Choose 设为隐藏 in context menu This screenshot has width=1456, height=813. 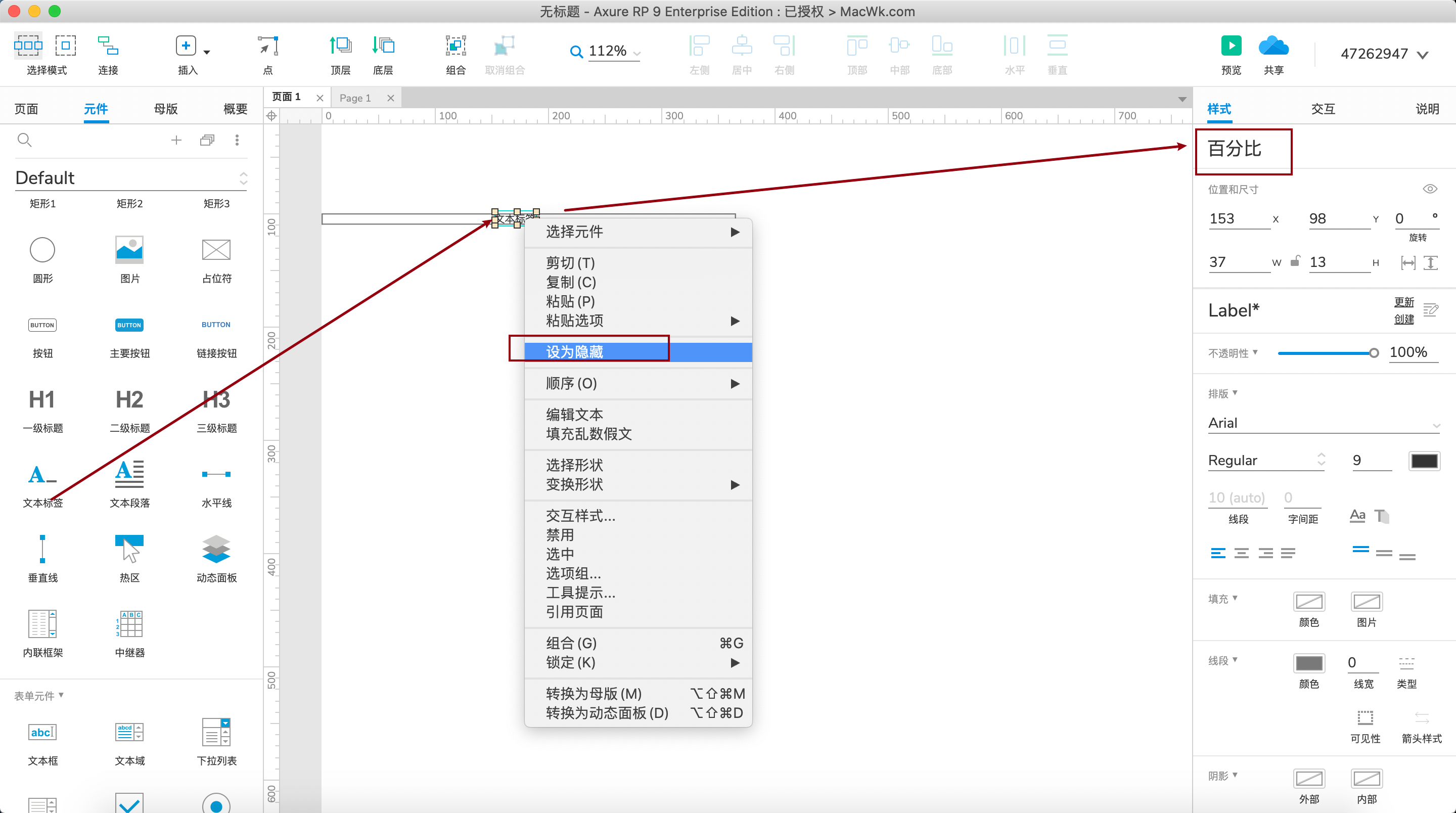(638, 352)
